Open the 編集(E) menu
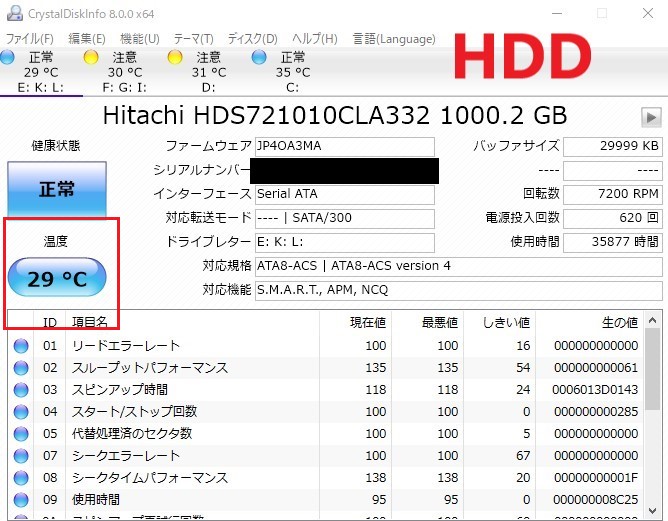Viewport: 668px width, 521px height. [86, 39]
